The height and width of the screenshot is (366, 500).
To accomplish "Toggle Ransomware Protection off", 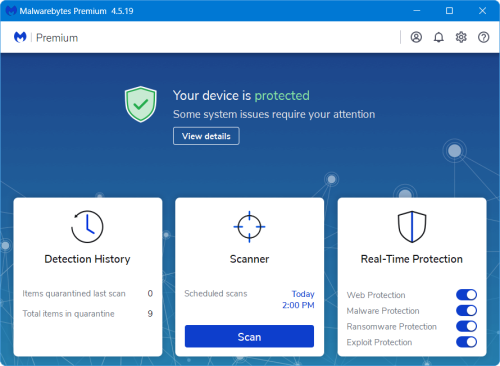I will [x=466, y=326].
